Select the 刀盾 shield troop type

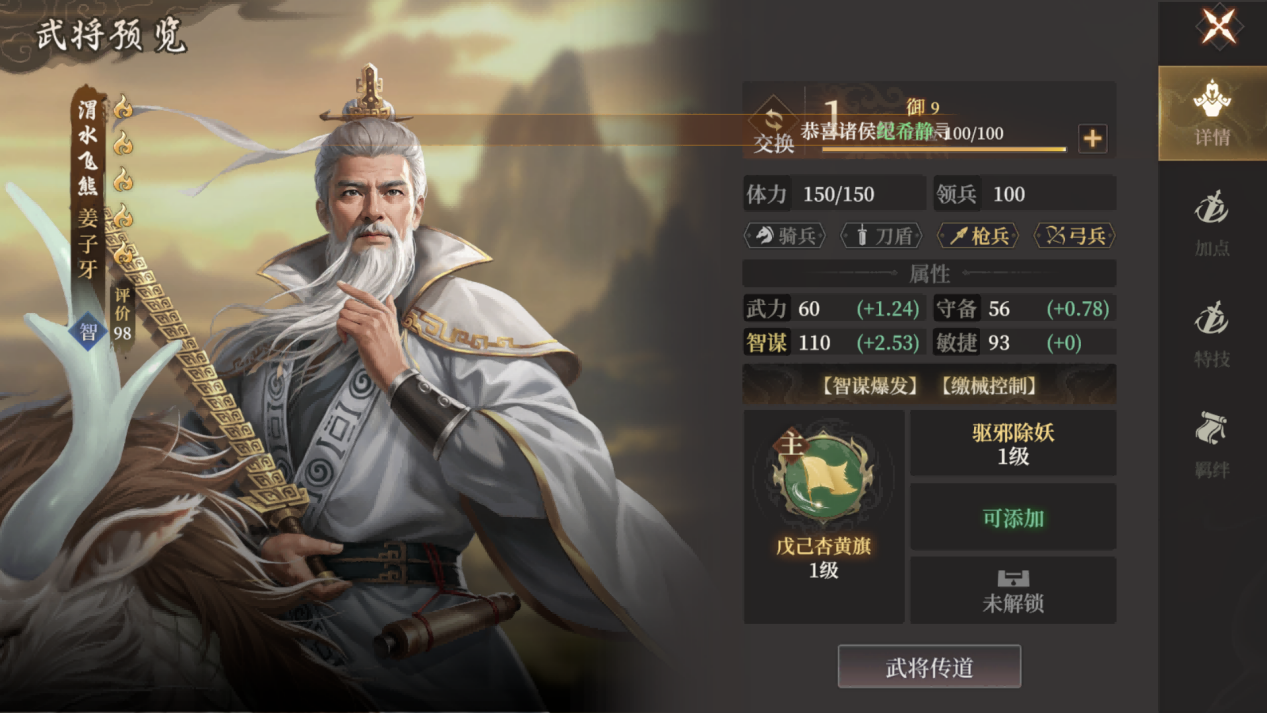881,236
